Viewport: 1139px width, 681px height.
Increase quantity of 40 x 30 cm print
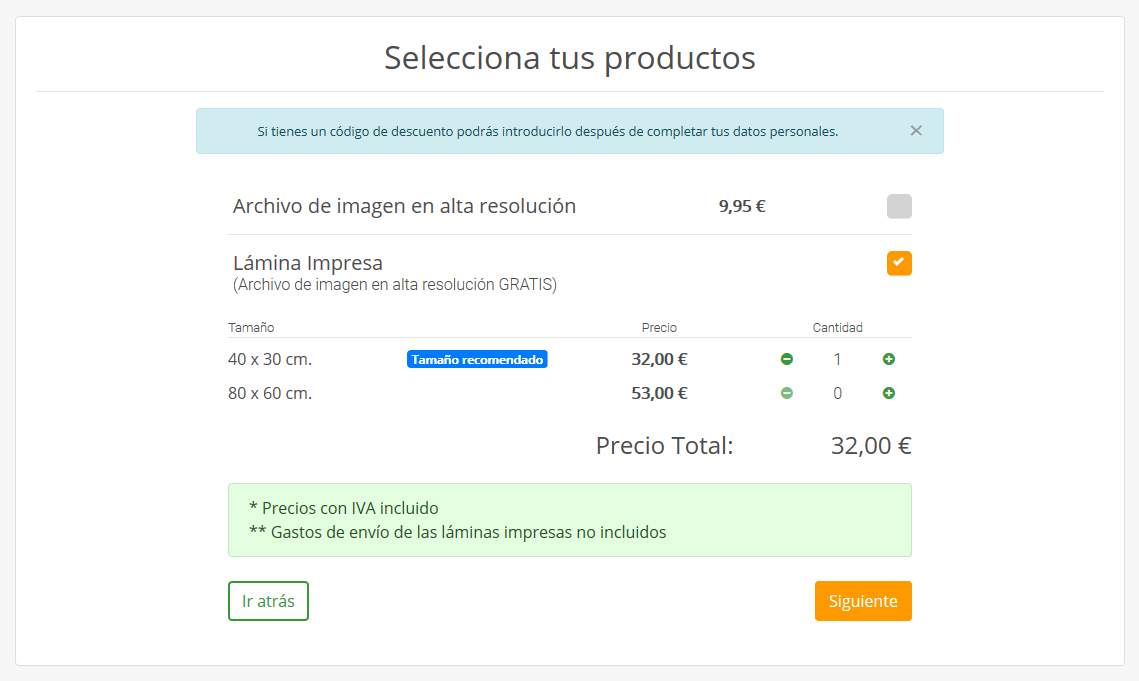click(x=889, y=359)
